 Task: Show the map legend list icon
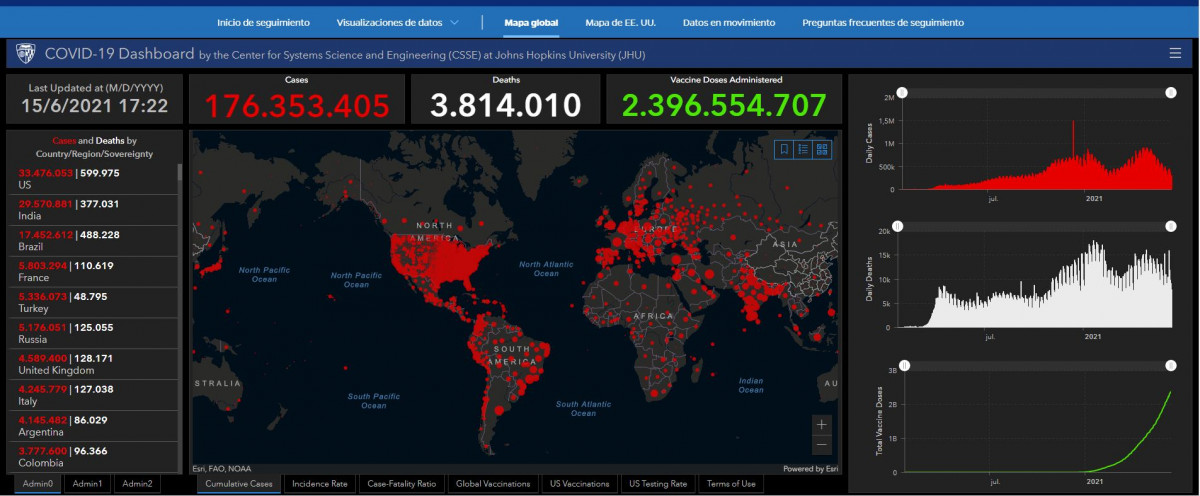804,149
